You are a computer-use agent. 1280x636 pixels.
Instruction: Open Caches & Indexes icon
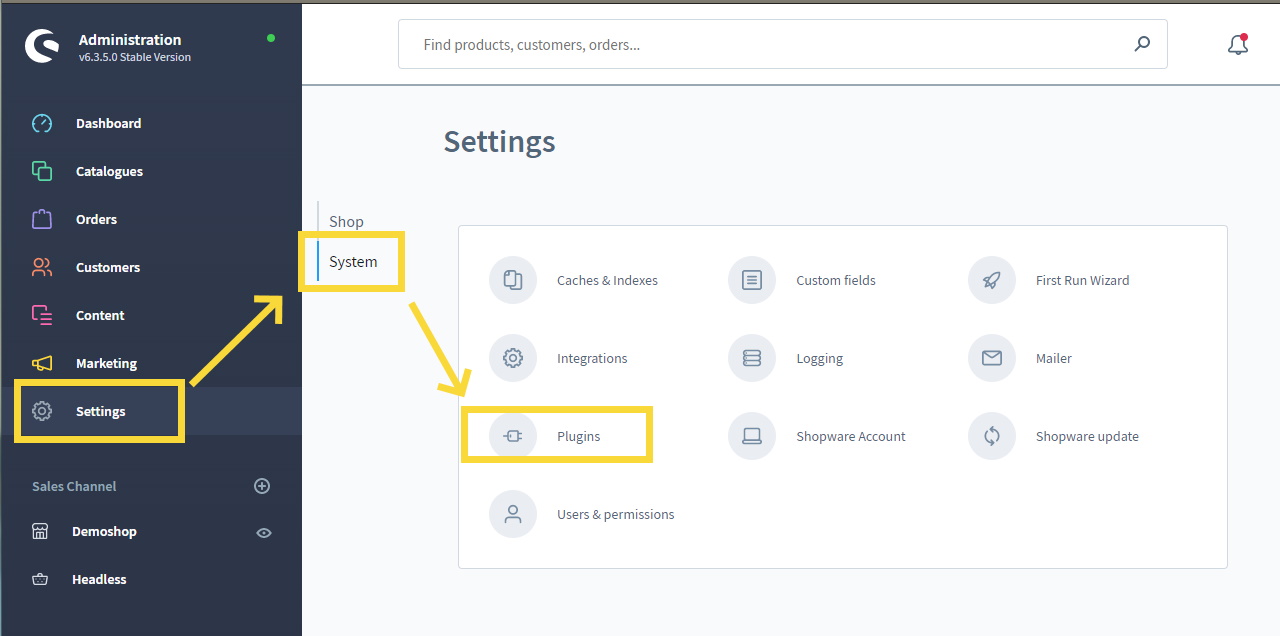pyautogui.click(x=513, y=280)
